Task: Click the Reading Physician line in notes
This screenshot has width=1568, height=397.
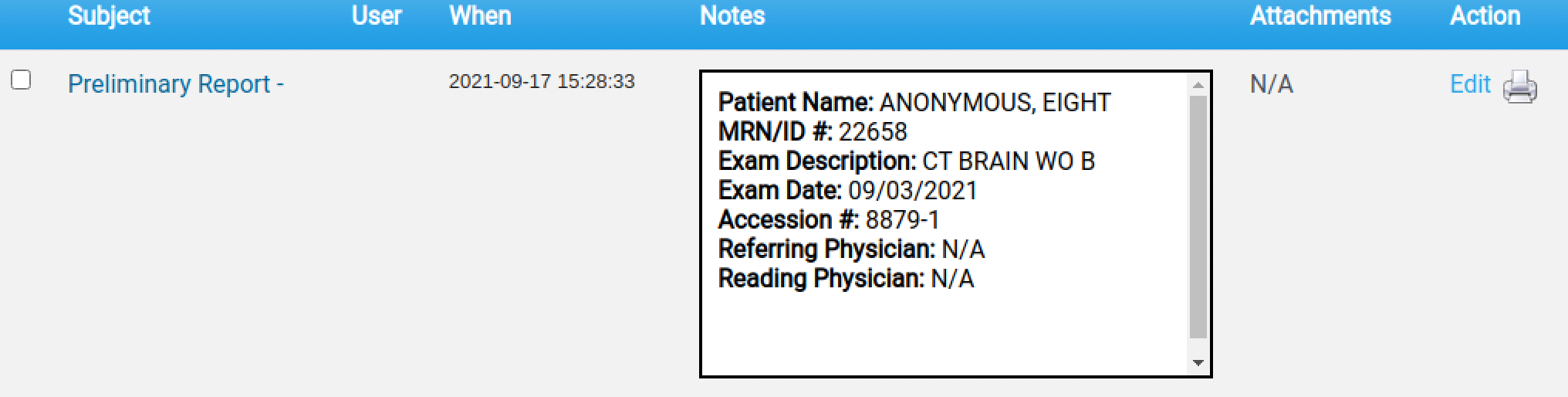Action: click(x=846, y=278)
